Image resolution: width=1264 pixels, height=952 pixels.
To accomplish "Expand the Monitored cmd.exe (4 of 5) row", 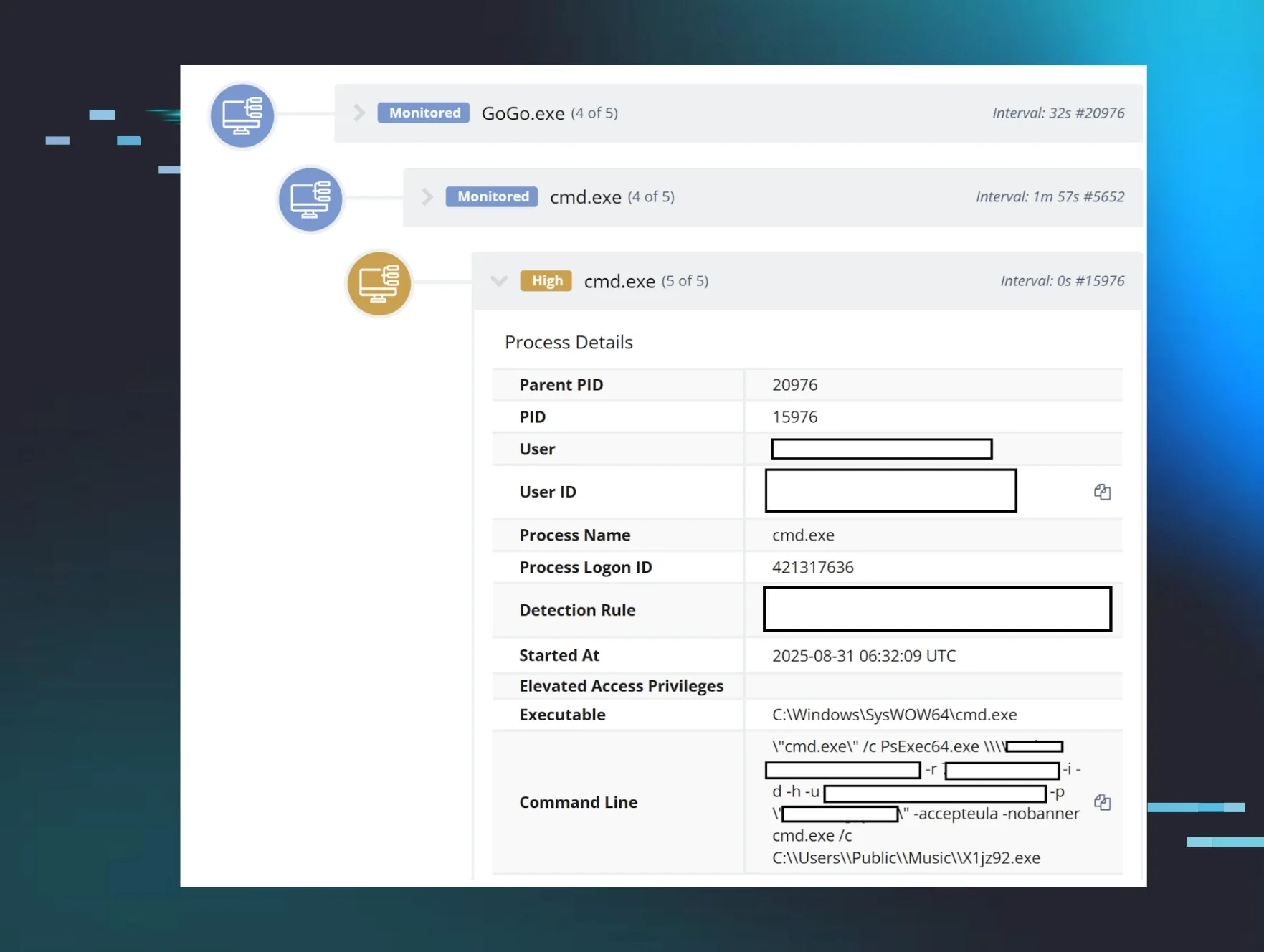I will pos(427,197).
